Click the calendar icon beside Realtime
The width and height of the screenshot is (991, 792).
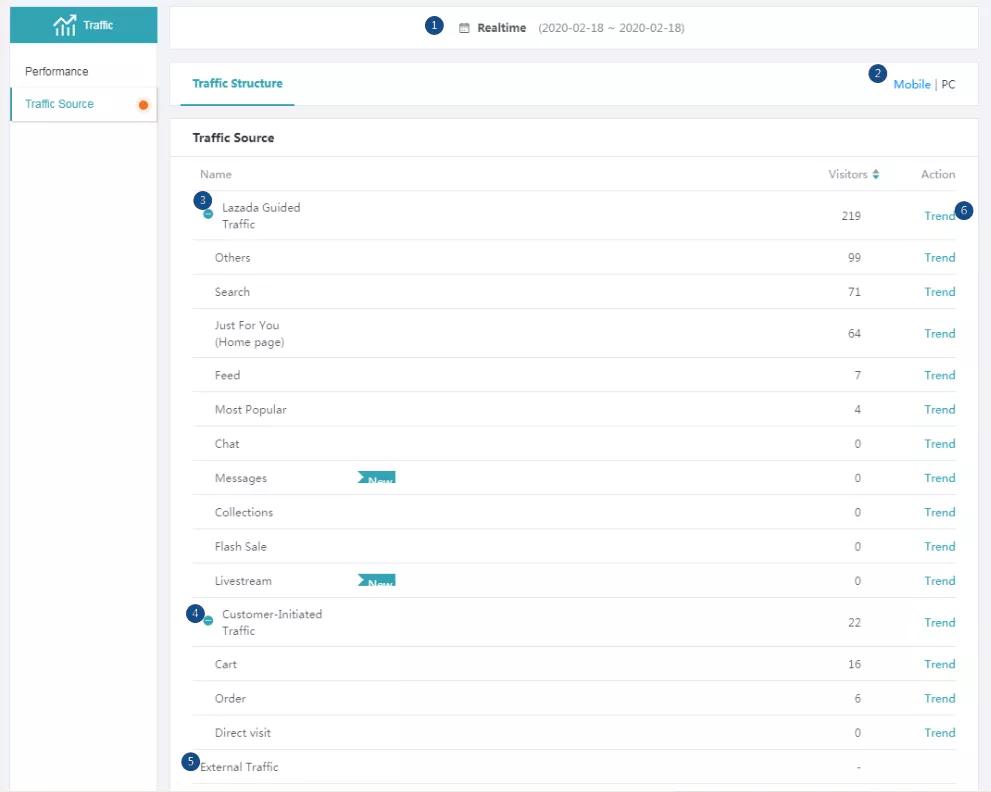(x=464, y=28)
